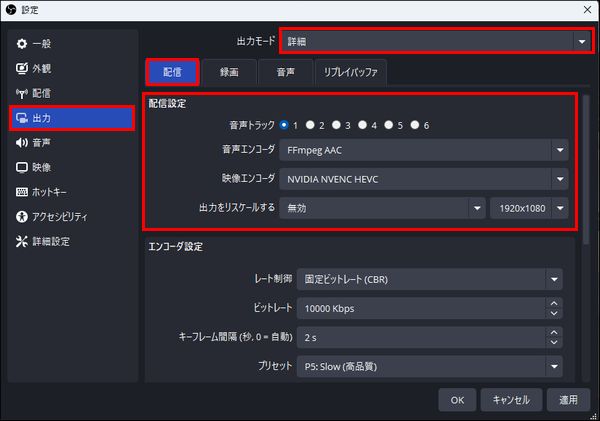Open the 出力モード dropdown showing 詳細

[x=435, y=41]
